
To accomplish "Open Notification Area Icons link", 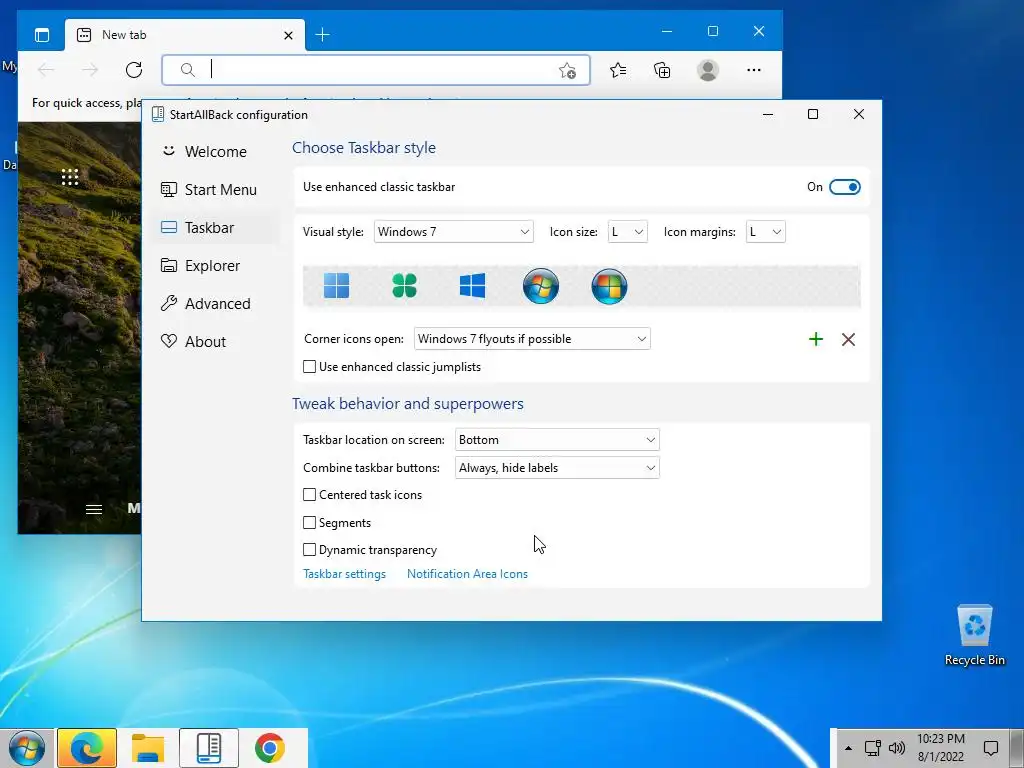I will [x=467, y=574].
